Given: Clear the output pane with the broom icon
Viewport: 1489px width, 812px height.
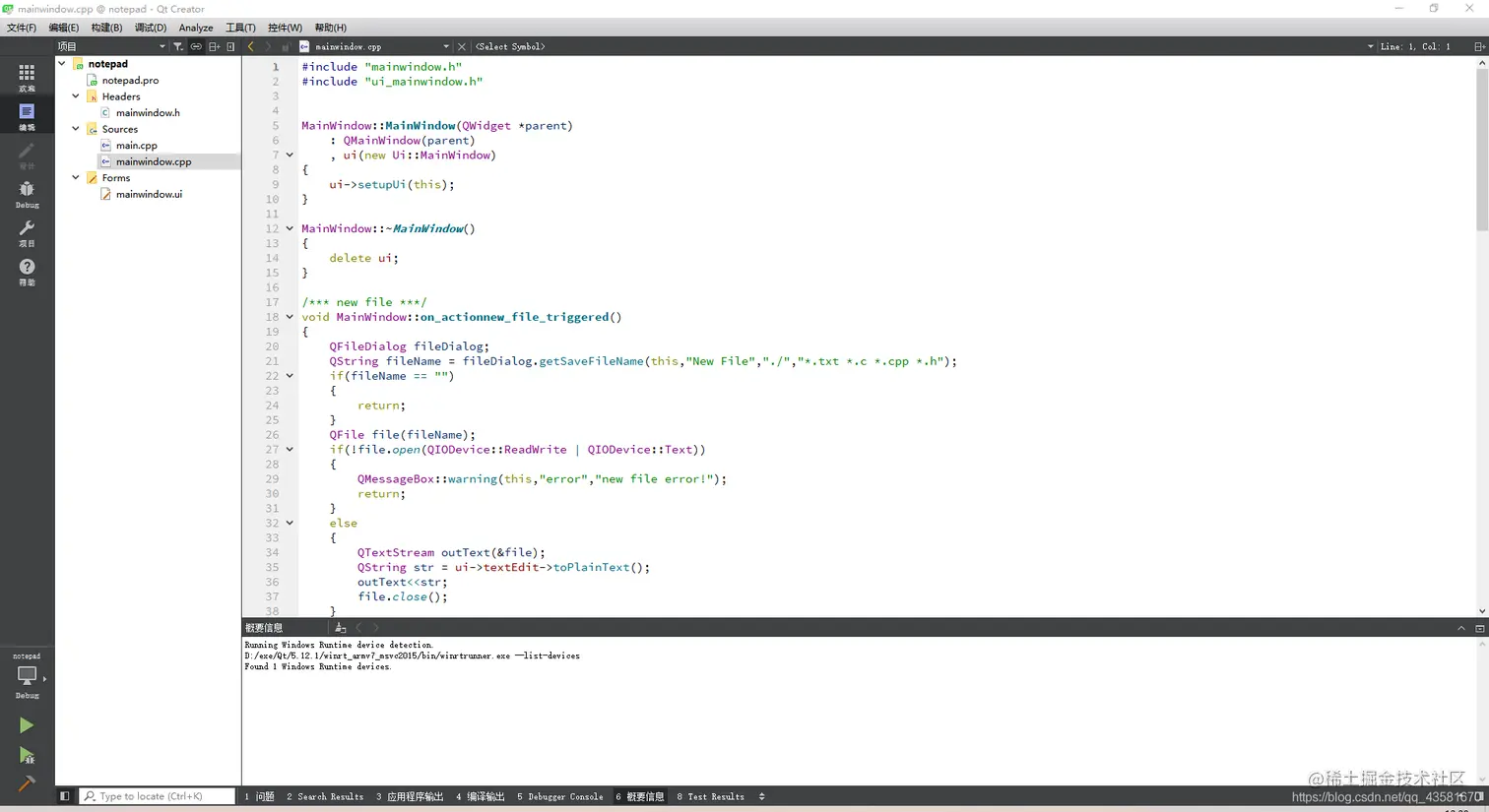Looking at the screenshot, I should [340, 628].
